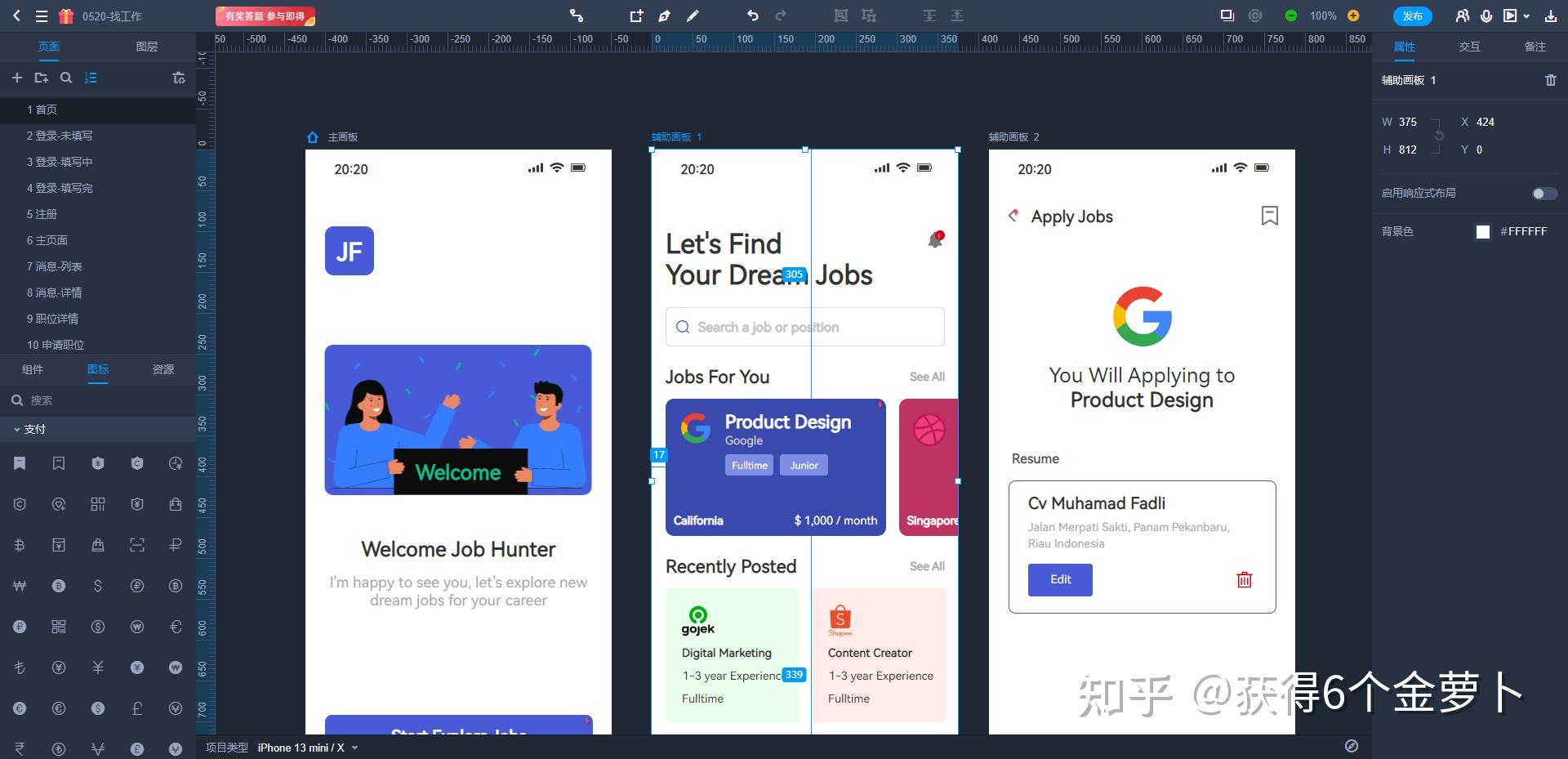Select the pound sign icon
The image size is (1568, 759).
pos(137,708)
